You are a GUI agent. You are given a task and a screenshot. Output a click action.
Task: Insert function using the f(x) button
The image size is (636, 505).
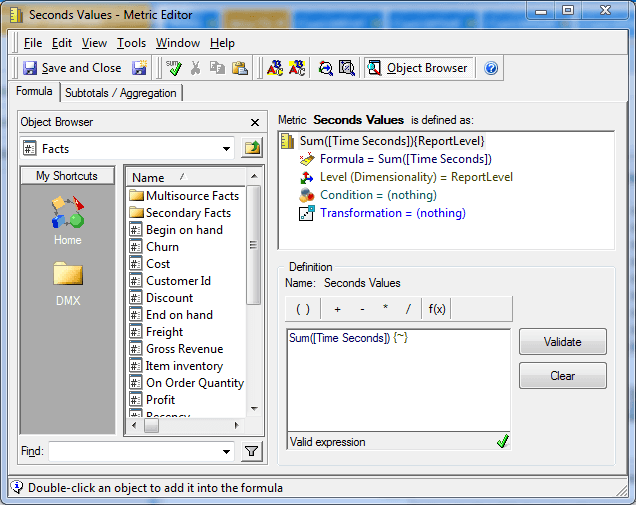point(437,308)
